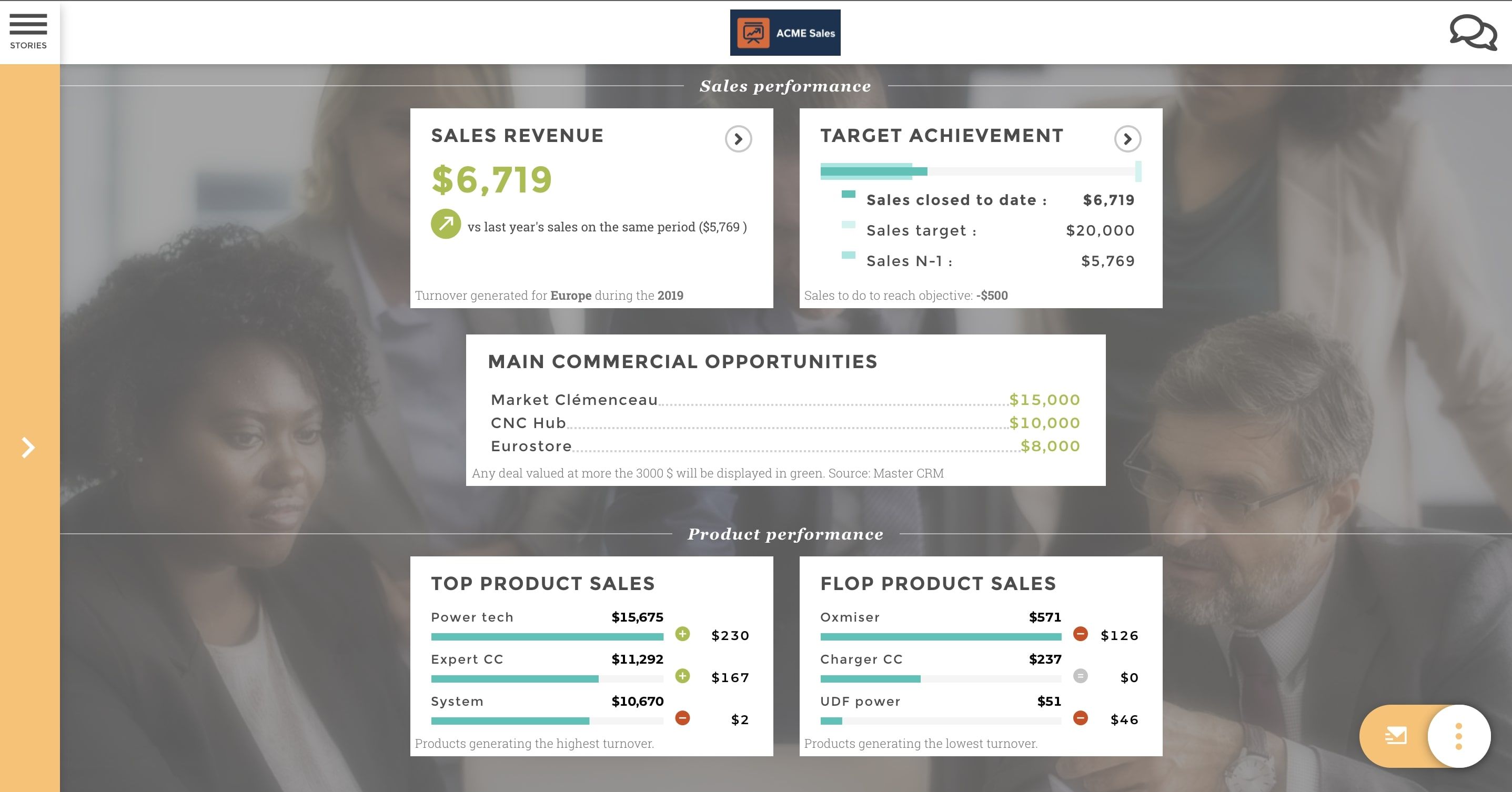
Task: Toggle the Sales closed to date legend swatch
Action: (849, 194)
